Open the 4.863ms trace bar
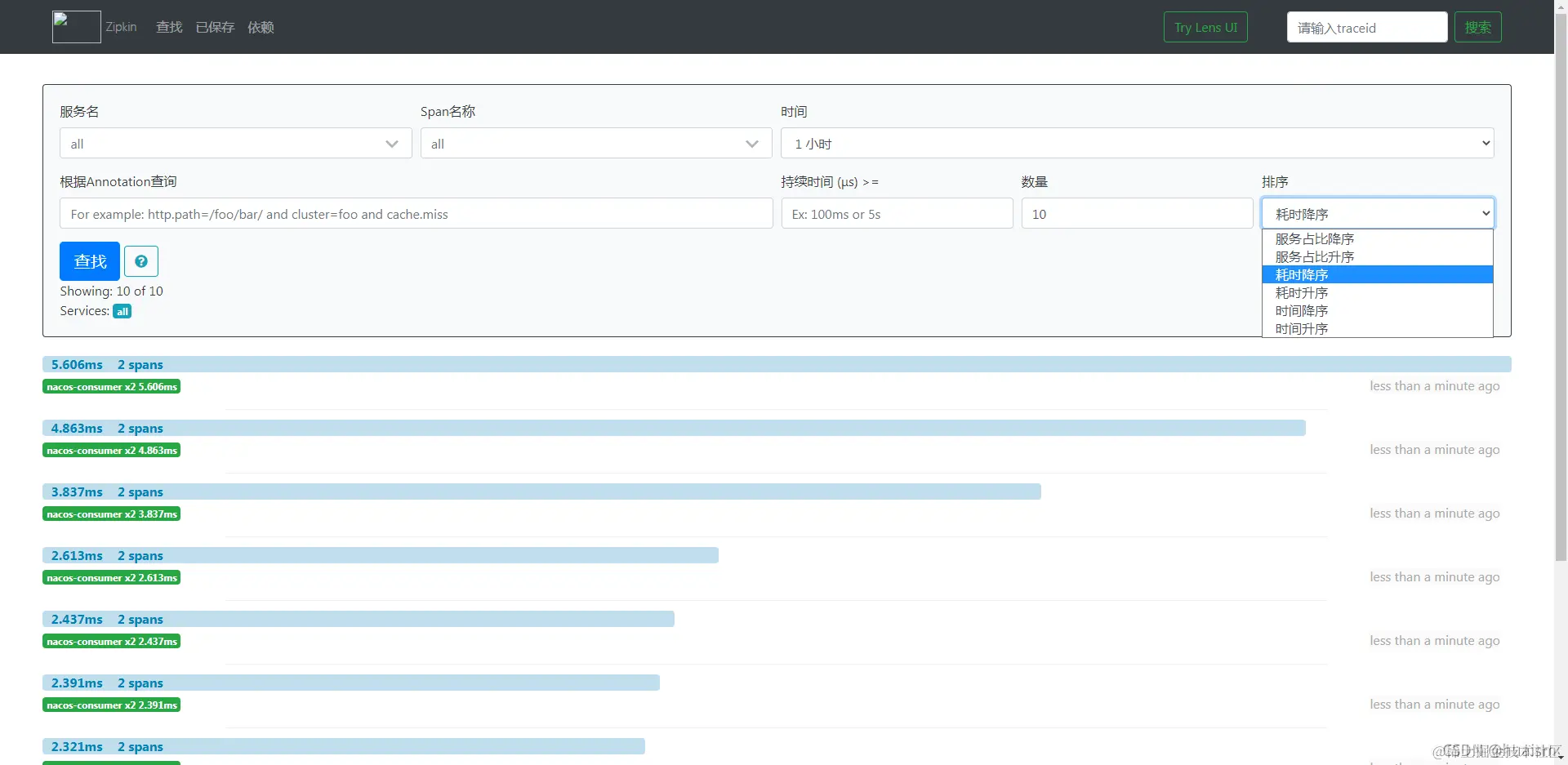 coord(674,428)
